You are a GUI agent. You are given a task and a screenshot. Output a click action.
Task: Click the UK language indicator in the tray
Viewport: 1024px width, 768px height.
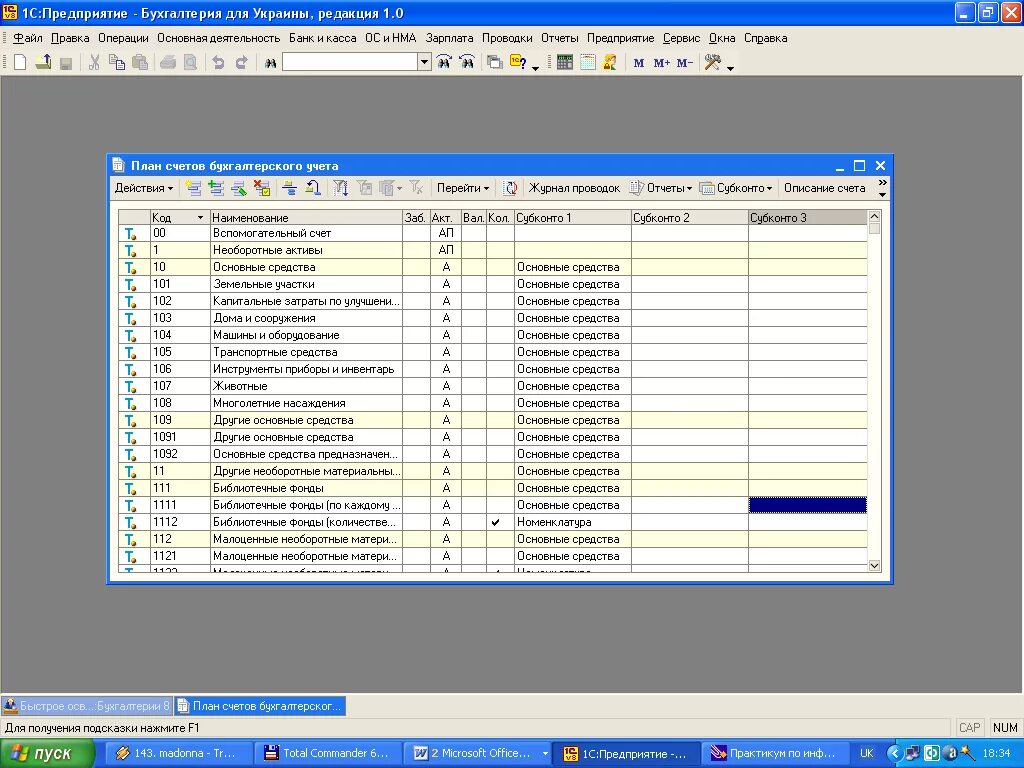coord(867,754)
